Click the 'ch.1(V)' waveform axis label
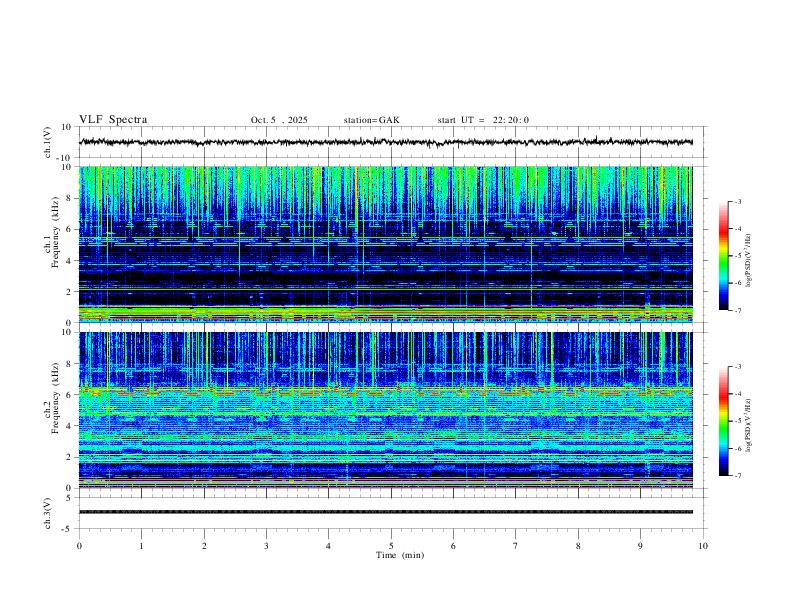 48,142
